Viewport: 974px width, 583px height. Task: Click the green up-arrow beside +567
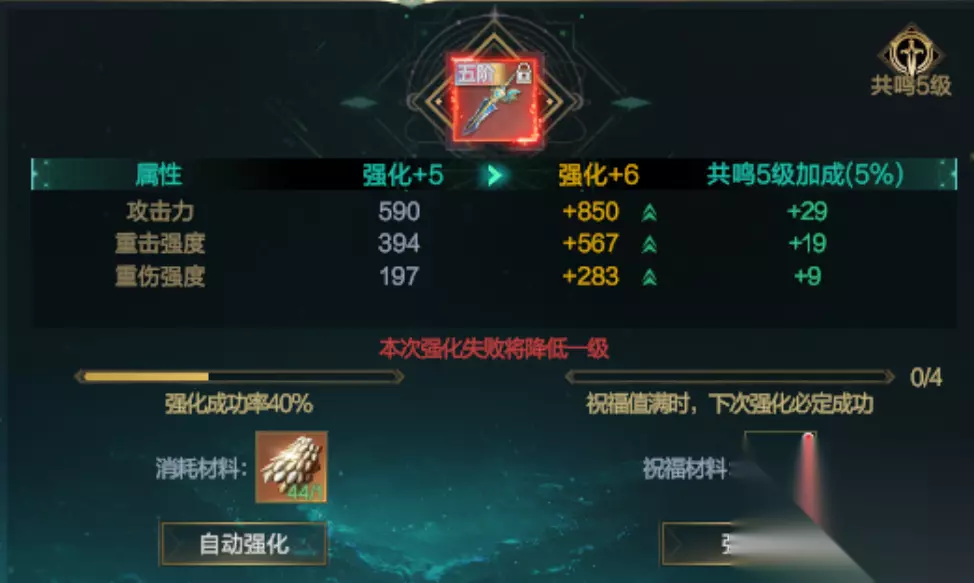[649, 245]
